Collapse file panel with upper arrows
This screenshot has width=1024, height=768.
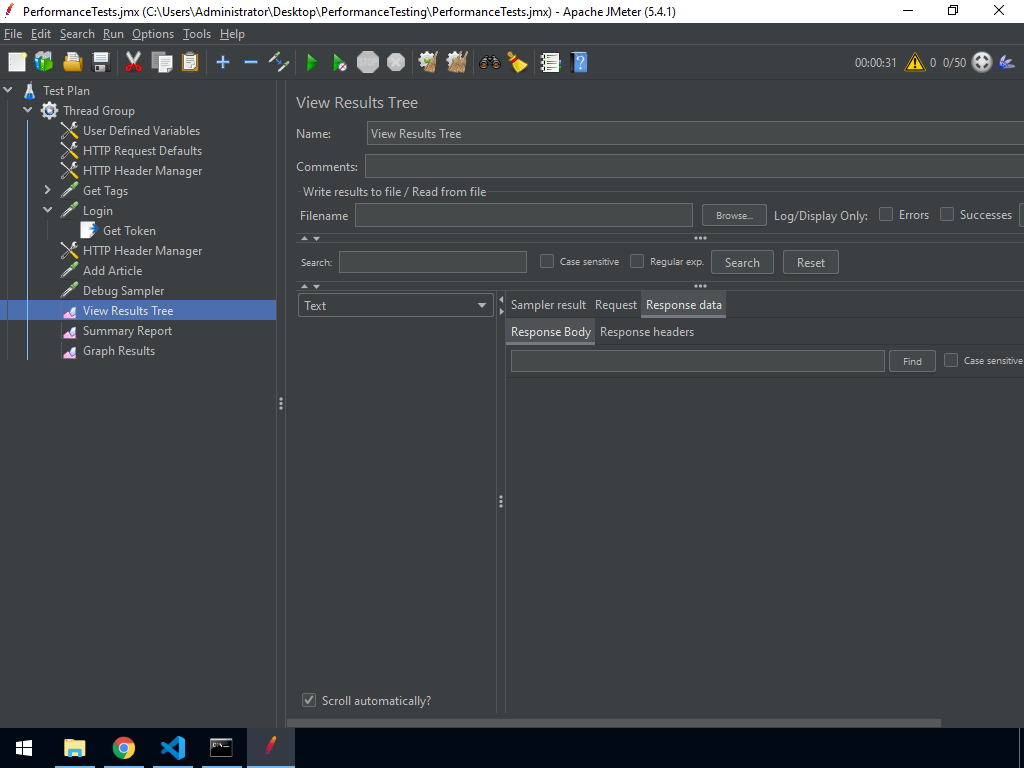tap(310, 238)
